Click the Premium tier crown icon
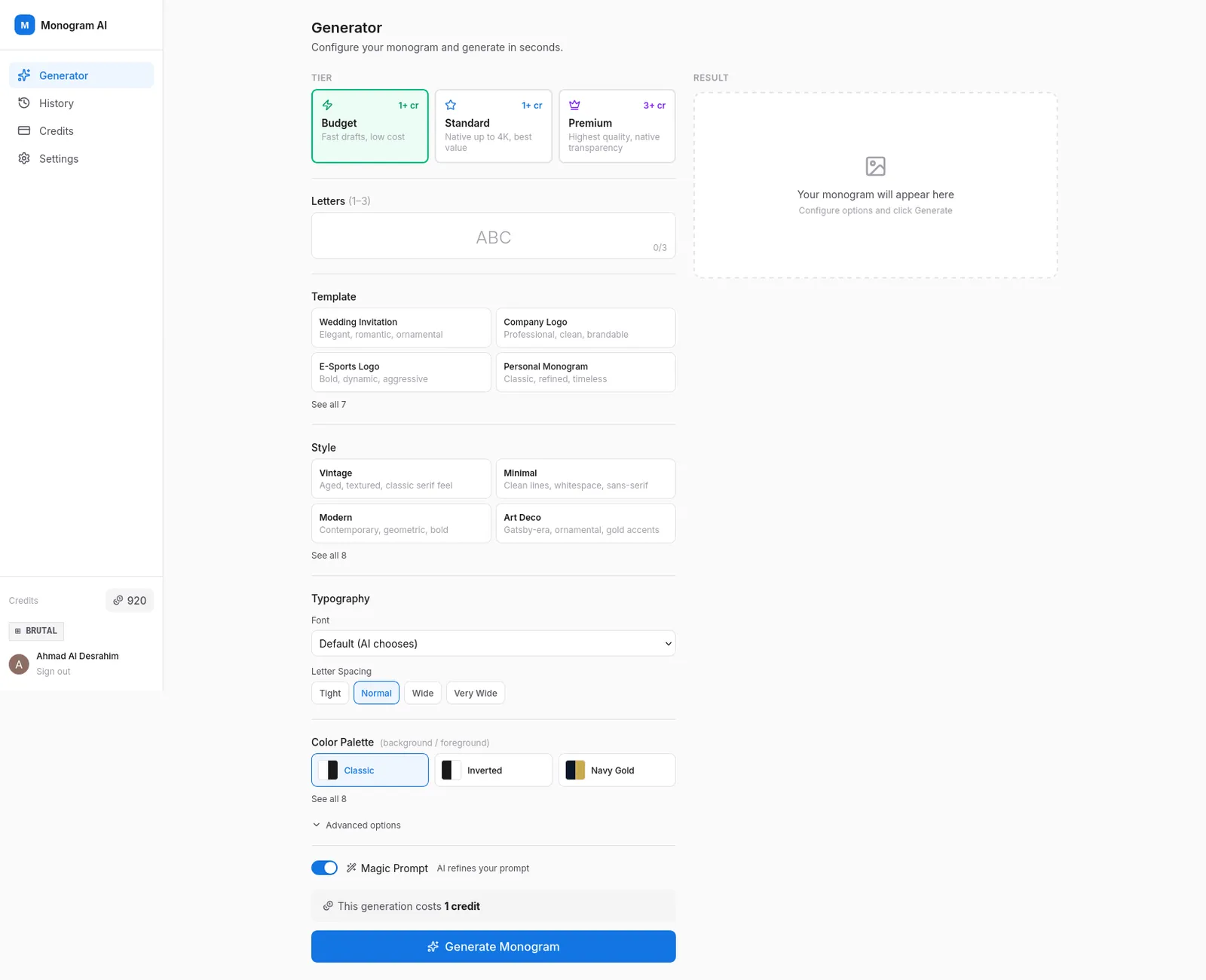1206x980 pixels. (x=574, y=106)
